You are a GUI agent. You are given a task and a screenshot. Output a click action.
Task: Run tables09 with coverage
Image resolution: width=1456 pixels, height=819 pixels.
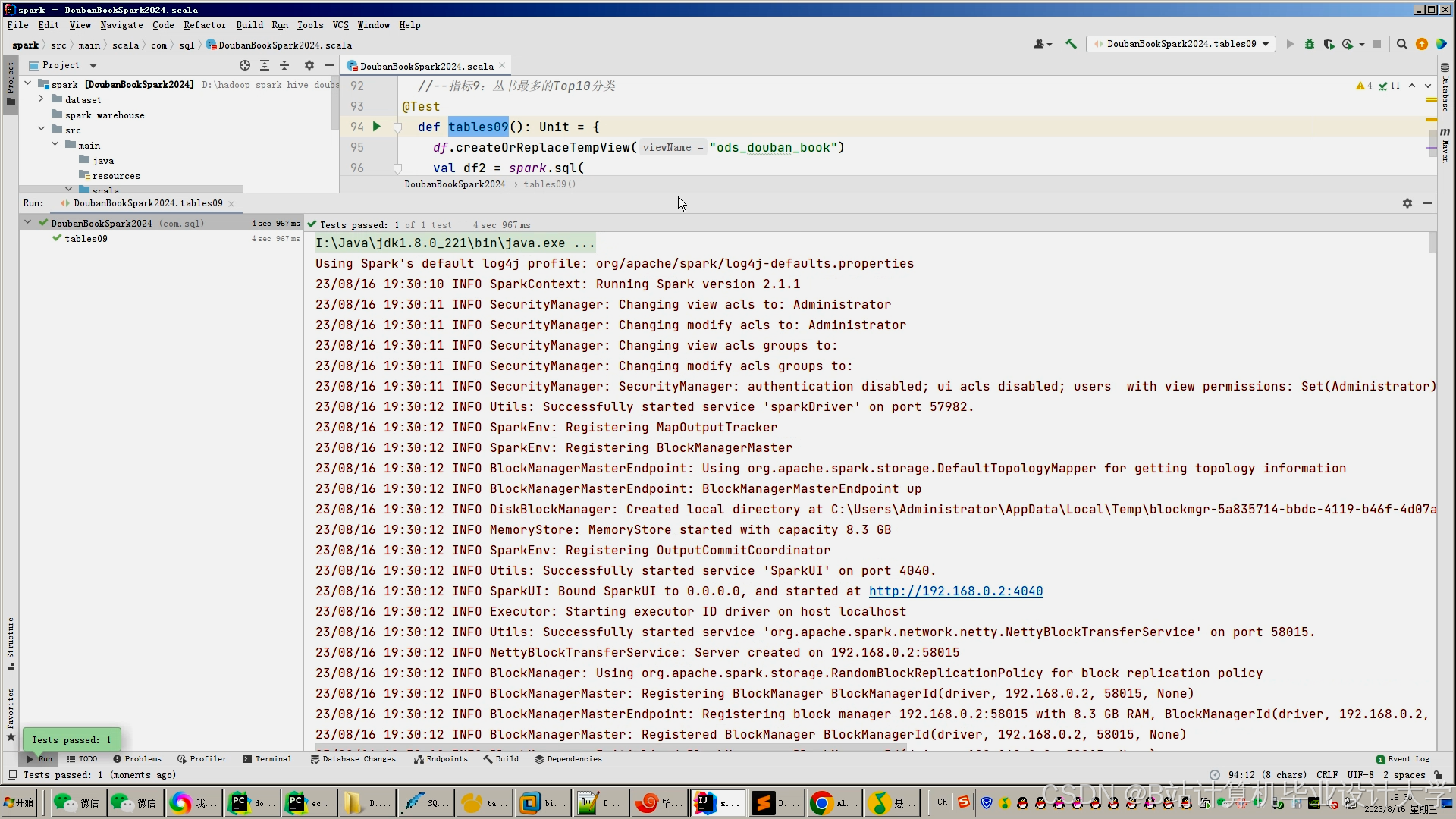(x=1330, y=44)
